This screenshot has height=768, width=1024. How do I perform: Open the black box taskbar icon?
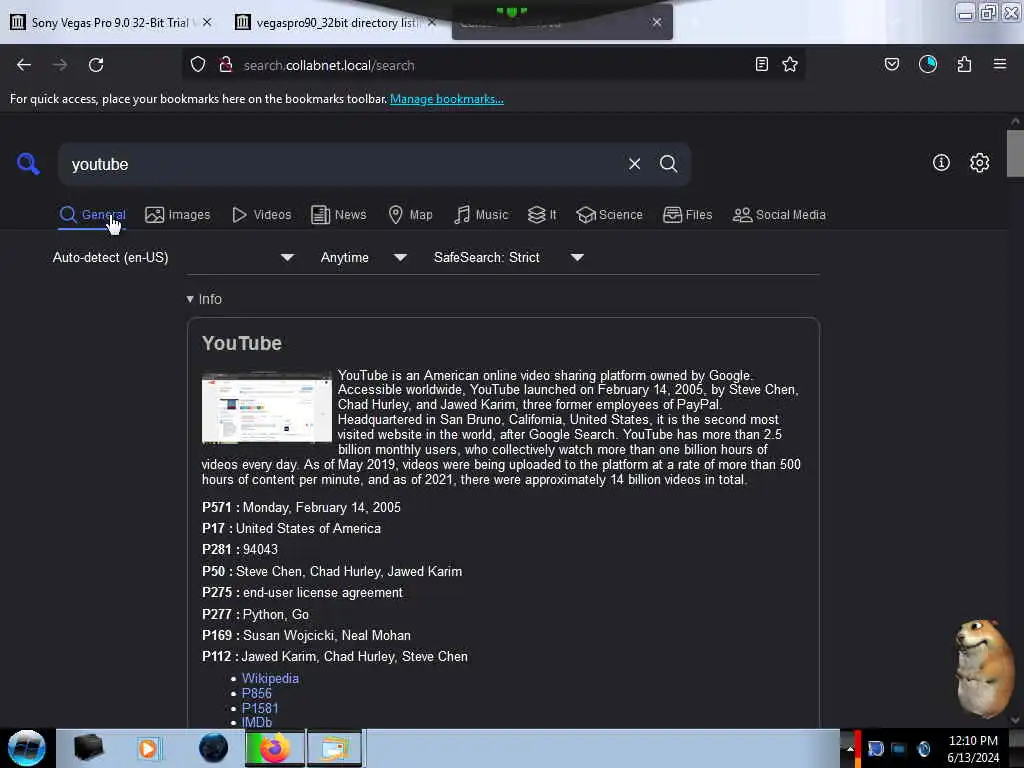pos(88,748)
